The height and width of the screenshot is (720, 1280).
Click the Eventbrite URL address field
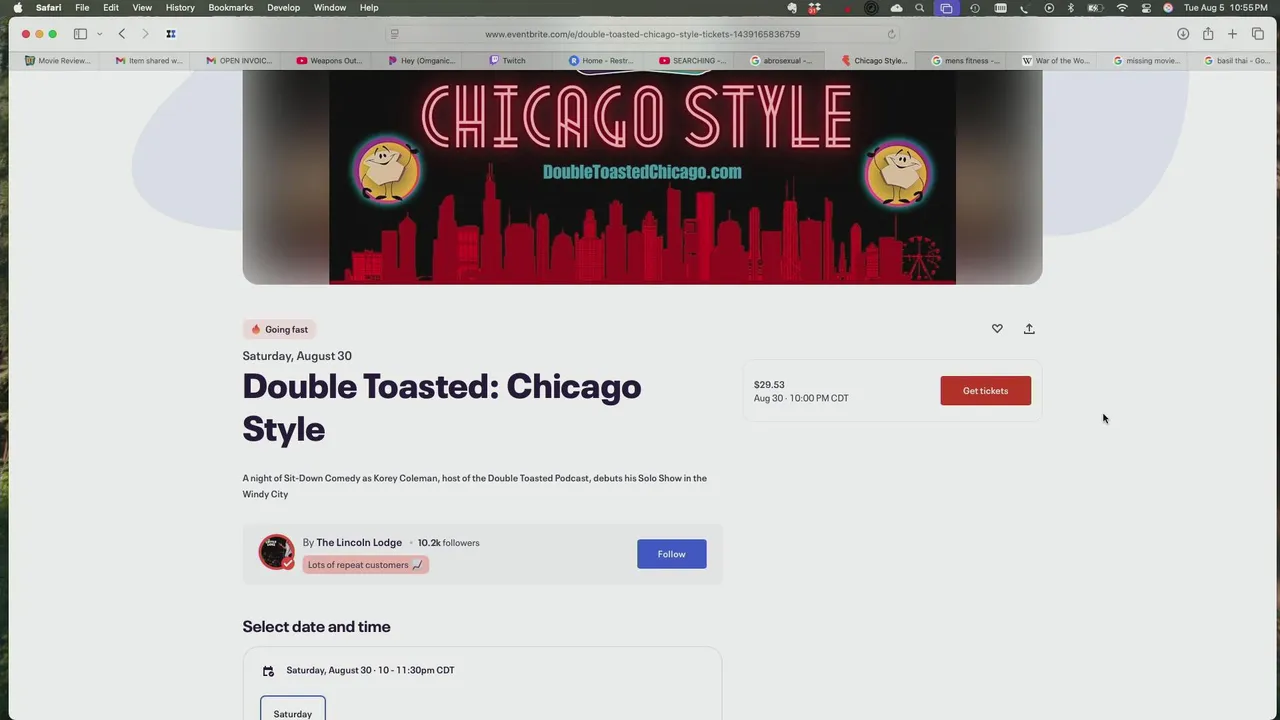click(642, 34)
